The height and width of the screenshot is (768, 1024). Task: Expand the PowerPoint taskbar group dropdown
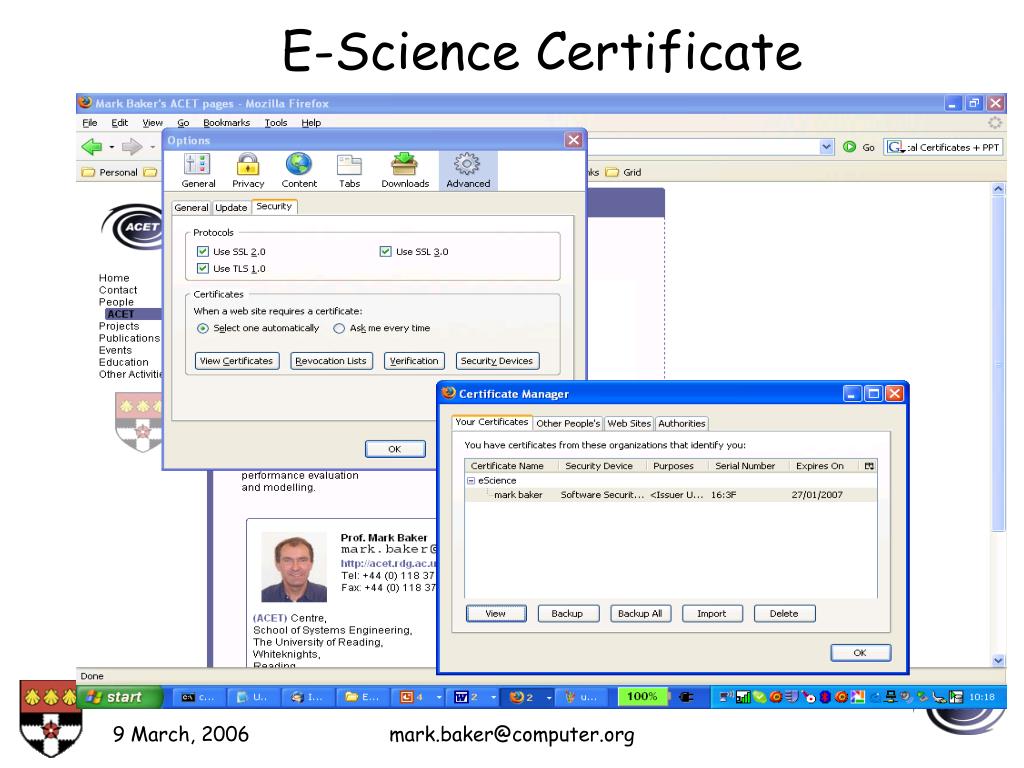439,697
